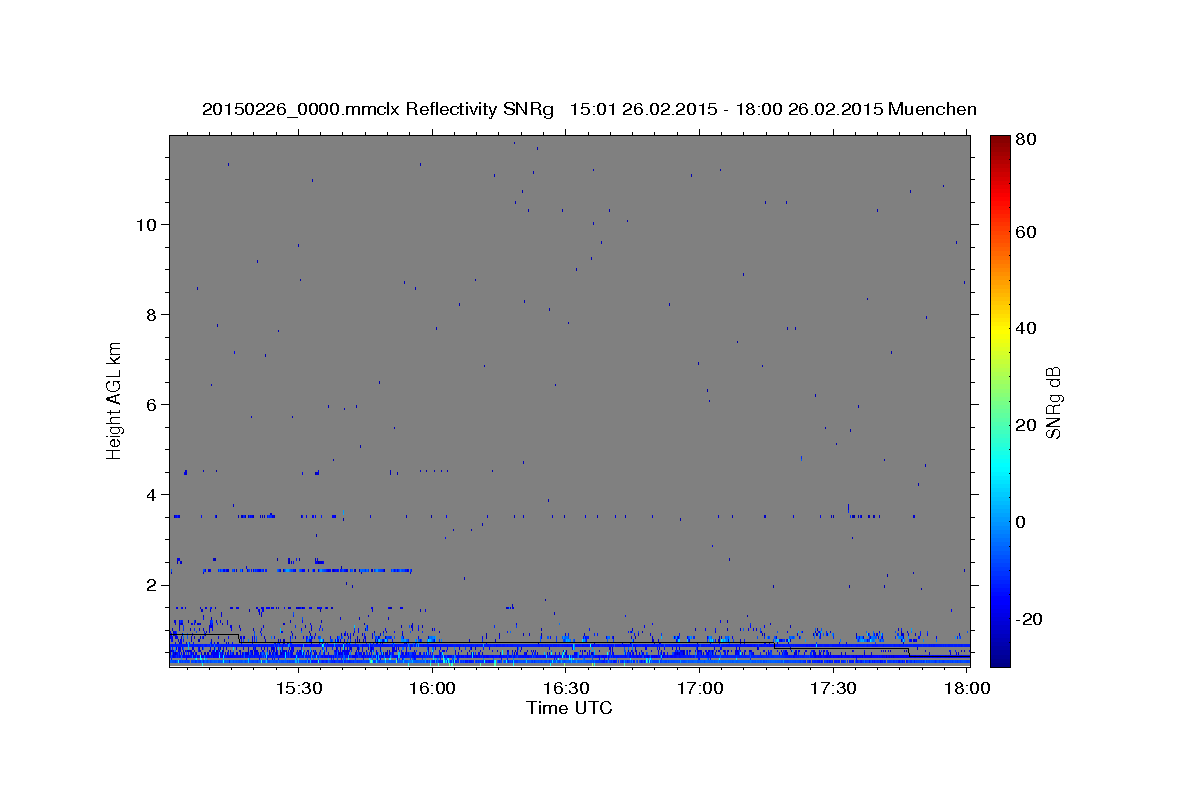Viewport: 1200px width, 800px height.
Task: Click the 15:30 time tick label
Action: coord(298,689)
